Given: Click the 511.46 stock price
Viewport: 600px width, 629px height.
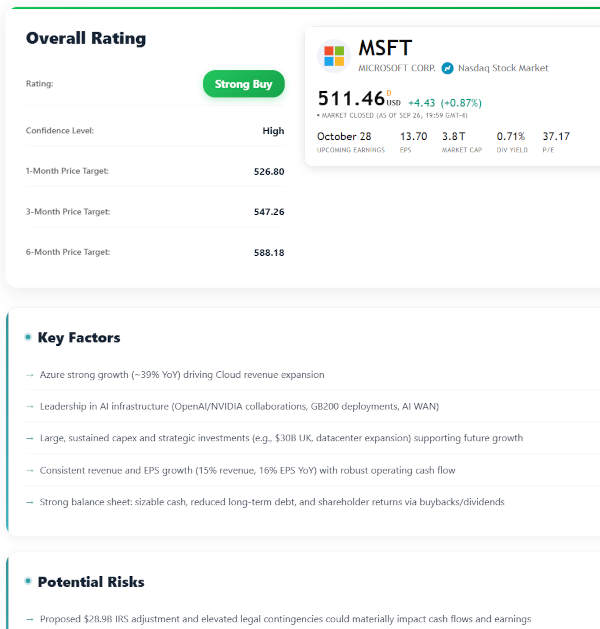Looking at the screenshot, I should coord(351,98).
